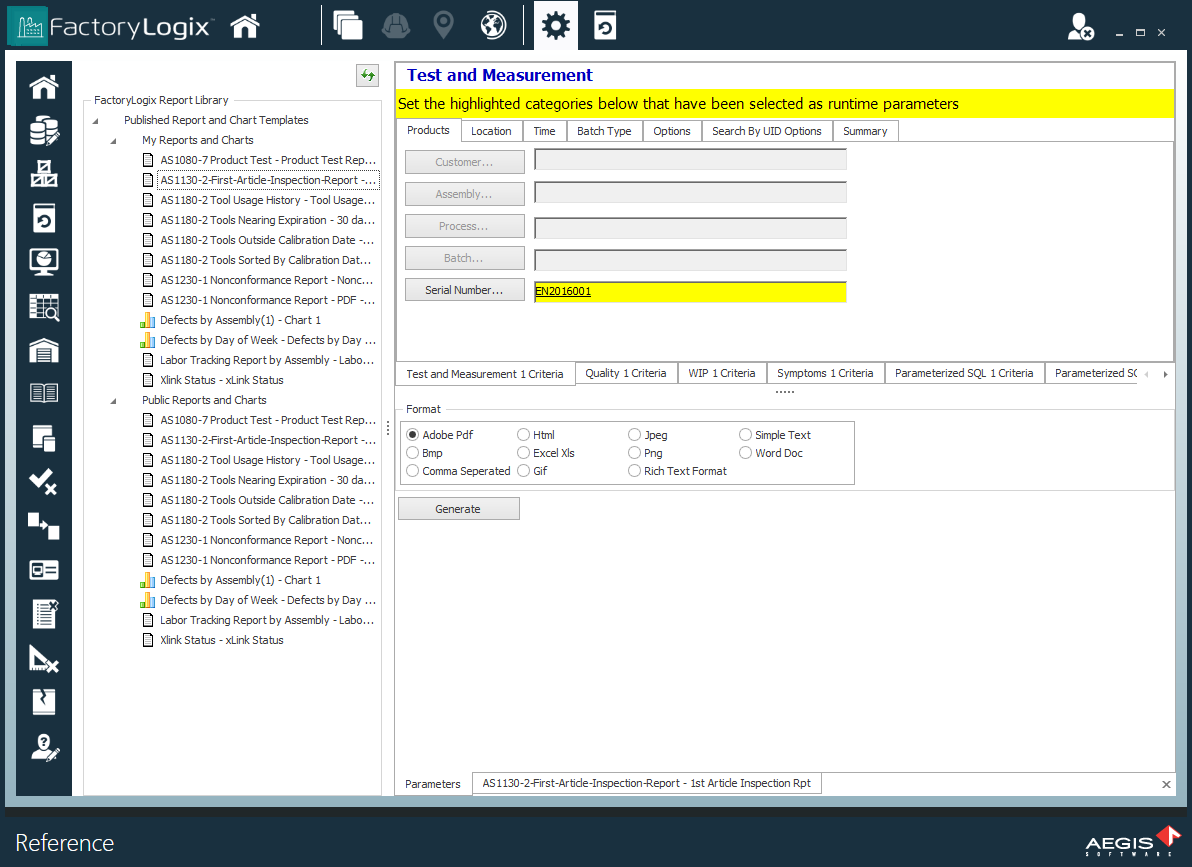The image size is (1192, 867).
Task: Select the database editor icon in sidebar
Action: coord(44,130)
